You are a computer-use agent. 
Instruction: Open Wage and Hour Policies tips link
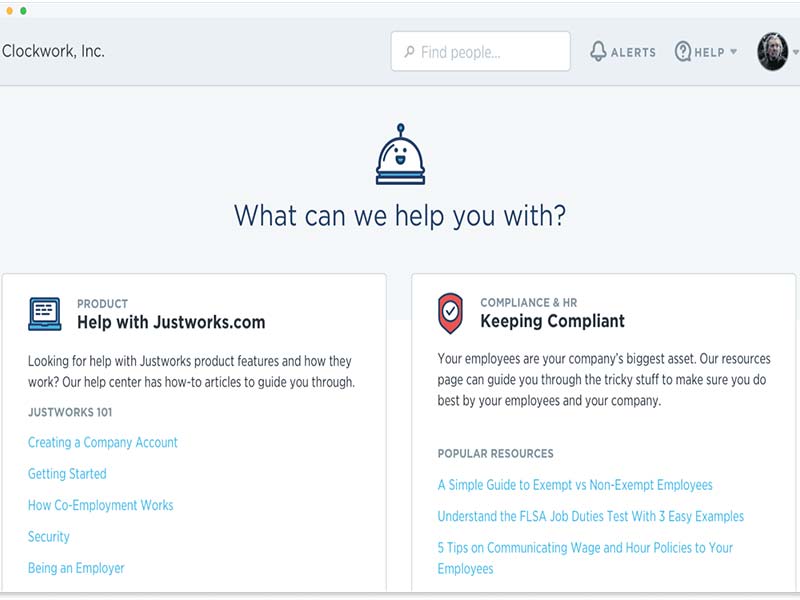coord(585,548)
